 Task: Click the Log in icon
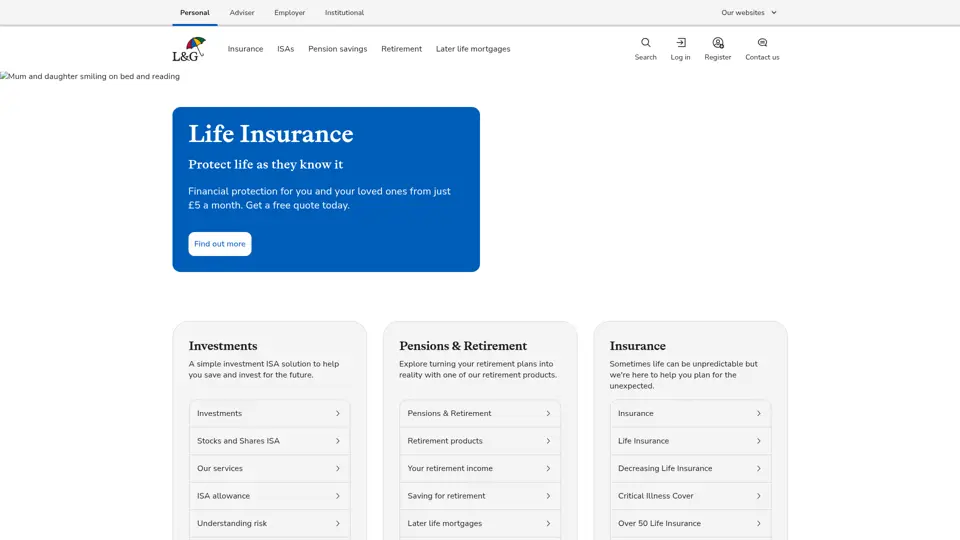click(x=680, y=43)
